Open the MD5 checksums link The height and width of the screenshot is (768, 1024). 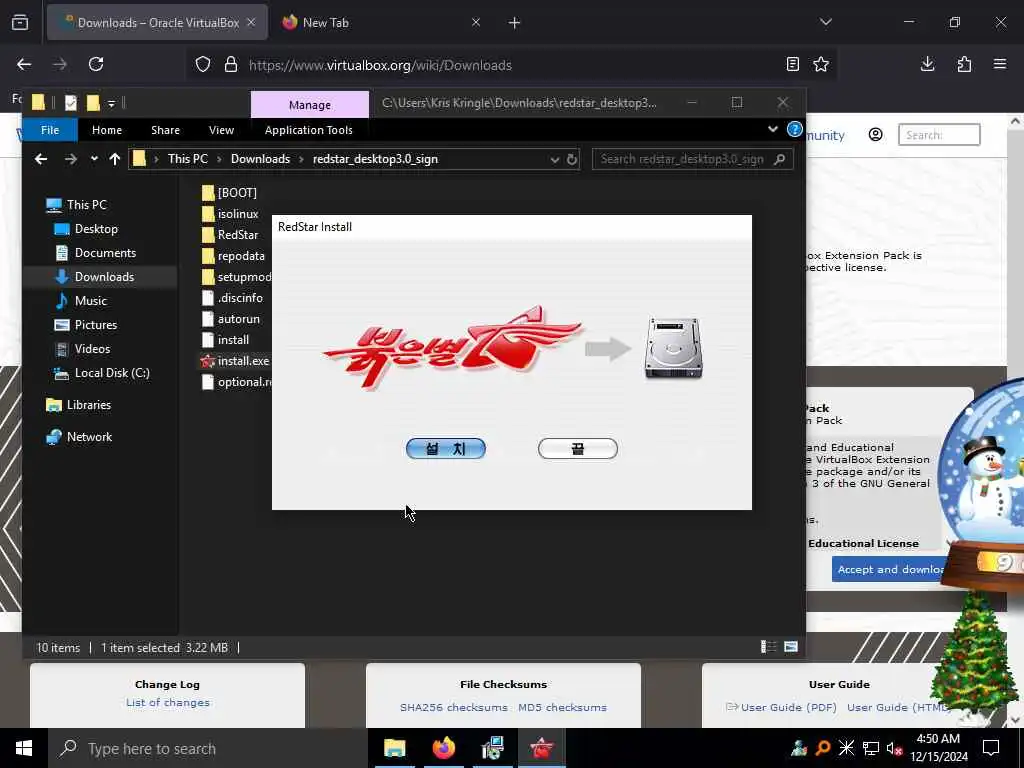[562, 707]
